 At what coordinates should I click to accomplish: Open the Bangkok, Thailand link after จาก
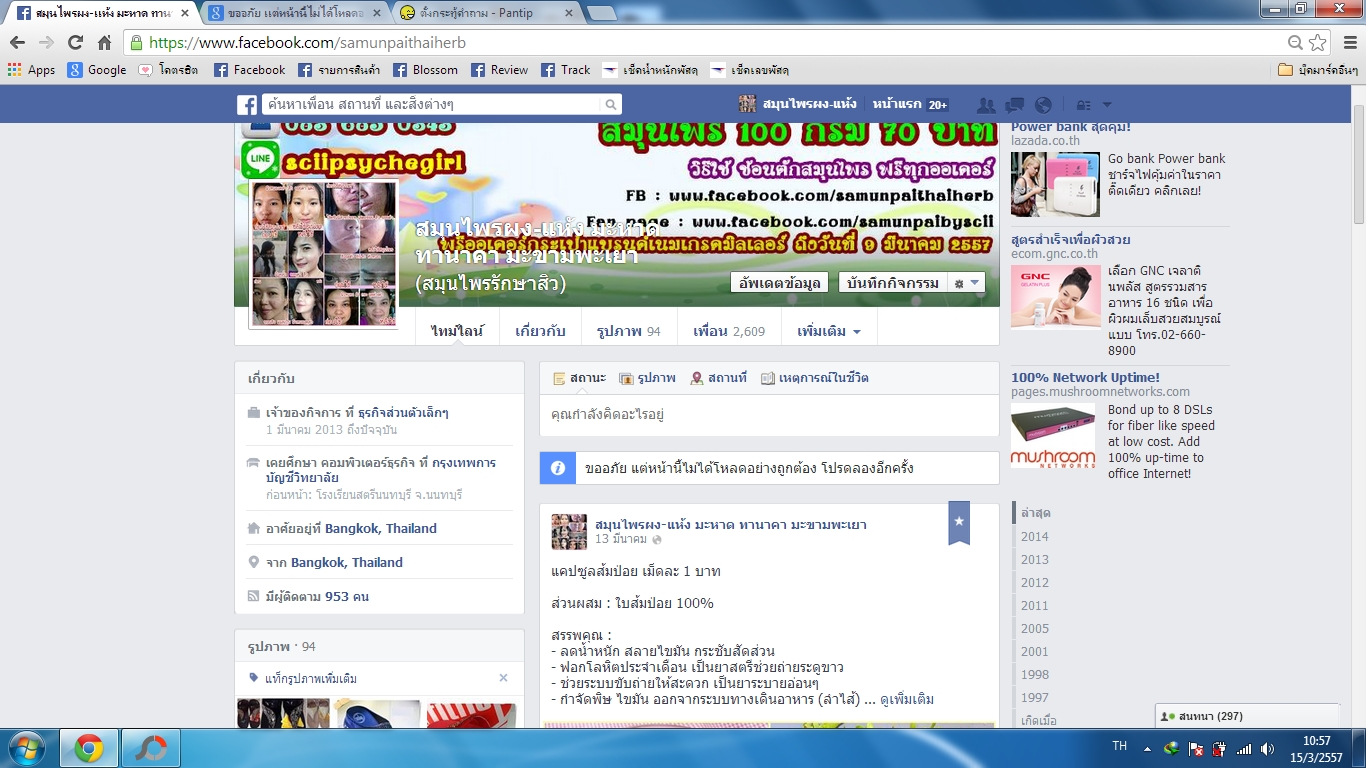coord(347,562)
